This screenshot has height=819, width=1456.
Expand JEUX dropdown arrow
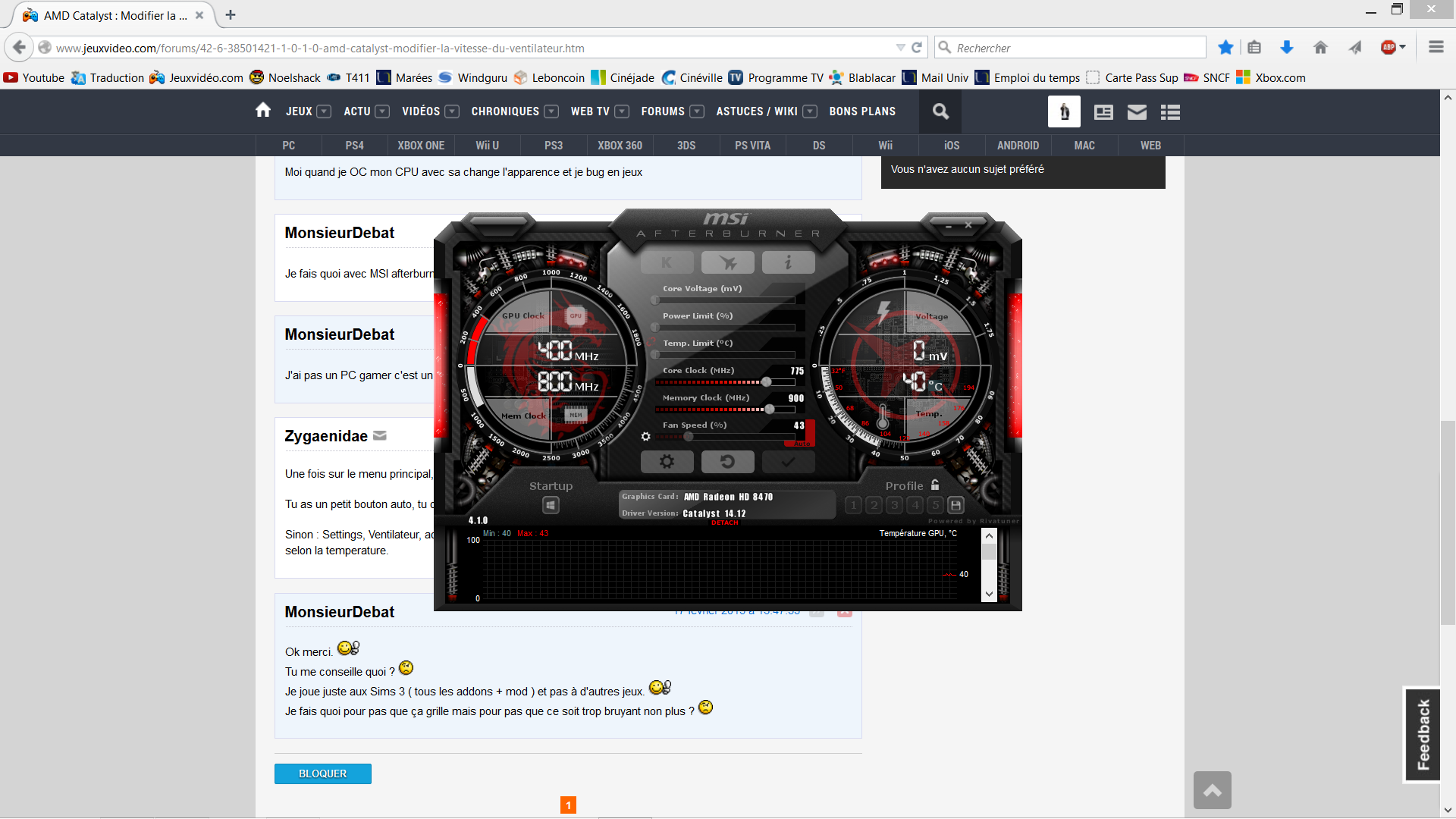(x=324, y=111)
